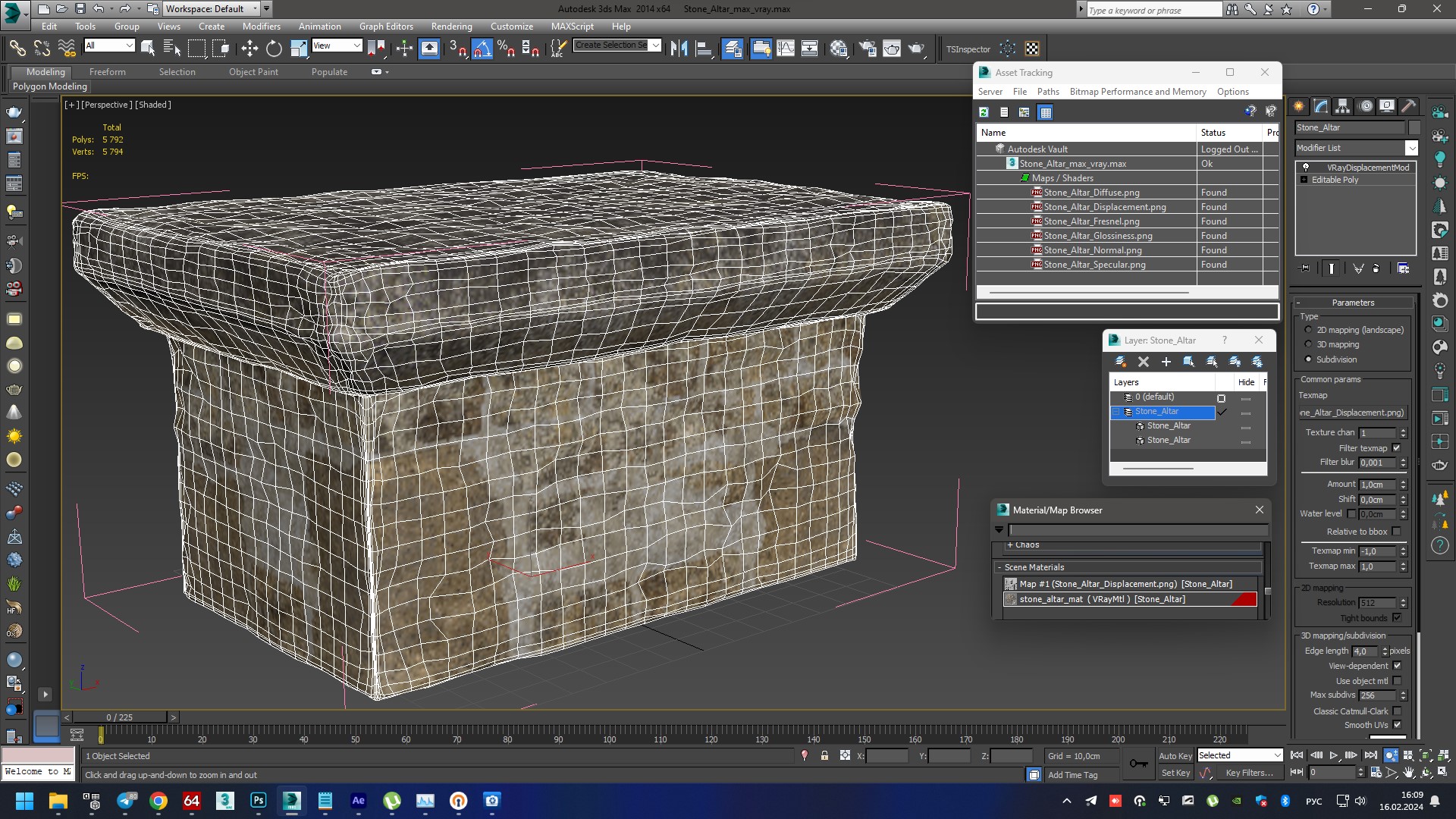Switch Asset Tracking to table view
1456x819 pixels.
click(x=1046, y=112)
